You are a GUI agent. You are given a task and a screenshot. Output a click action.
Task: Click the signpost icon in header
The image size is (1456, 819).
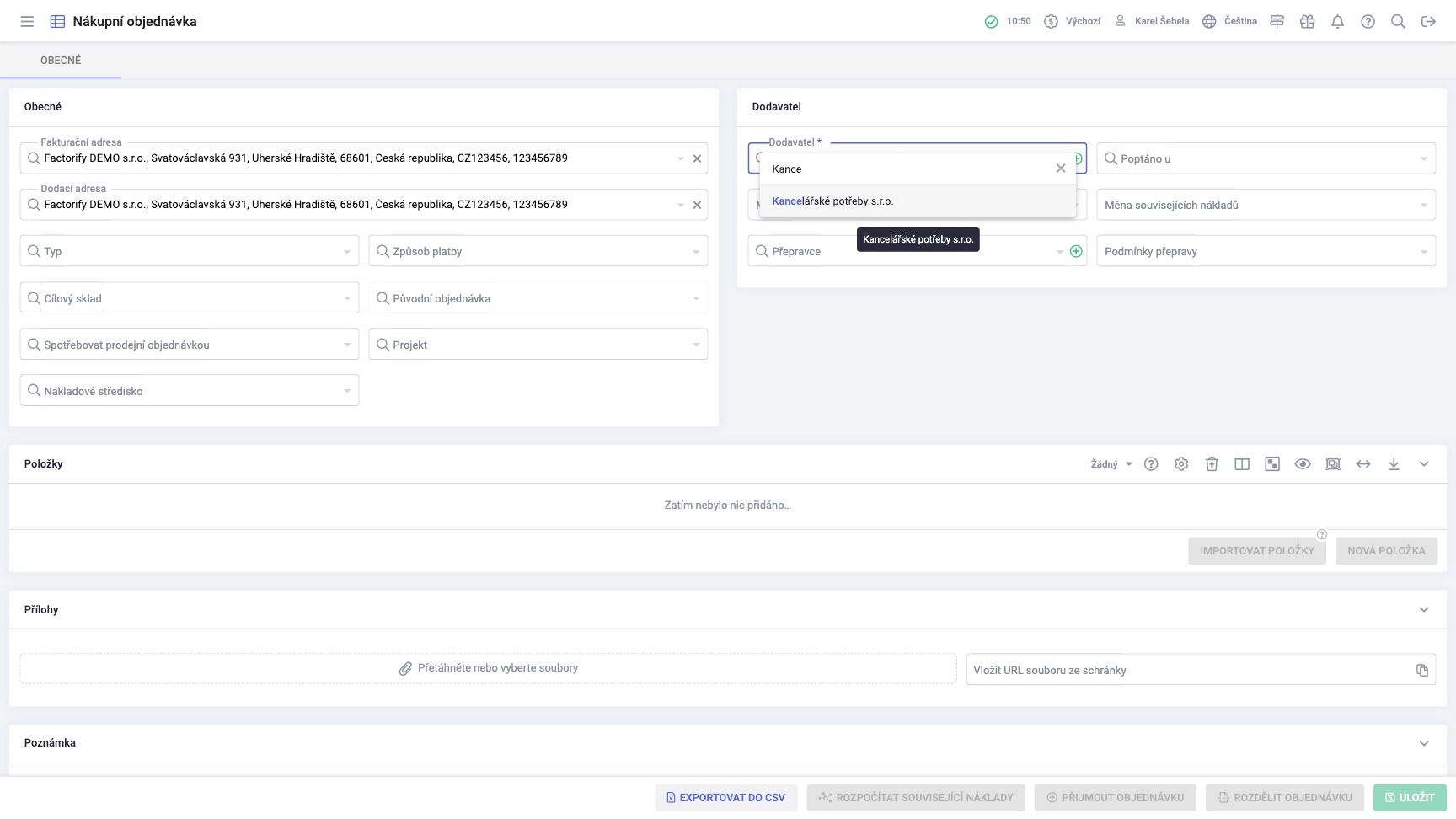[1277, 22]
